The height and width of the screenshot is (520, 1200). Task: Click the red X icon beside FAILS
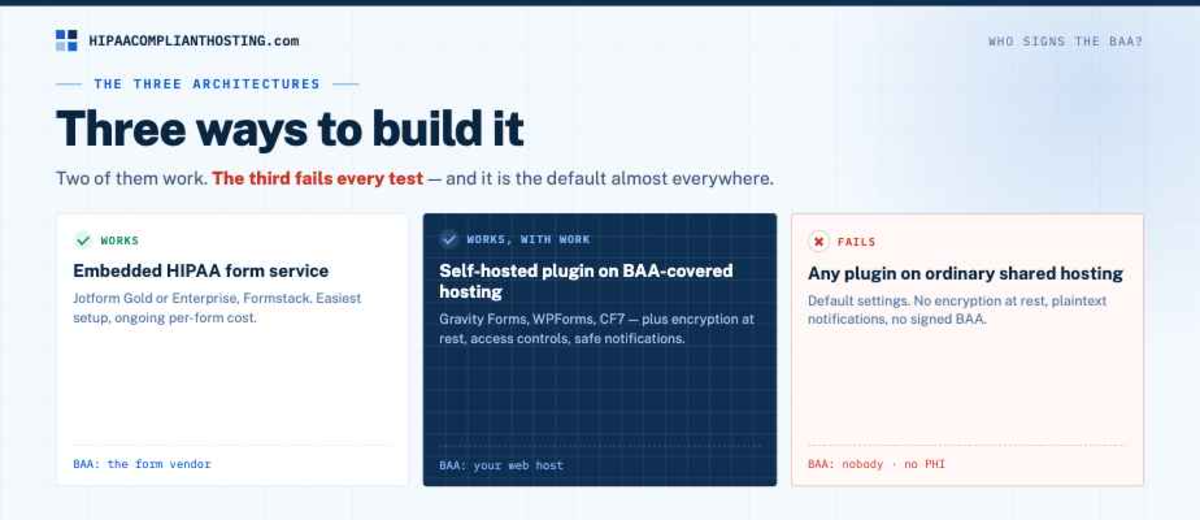click(x=818, y=242)
